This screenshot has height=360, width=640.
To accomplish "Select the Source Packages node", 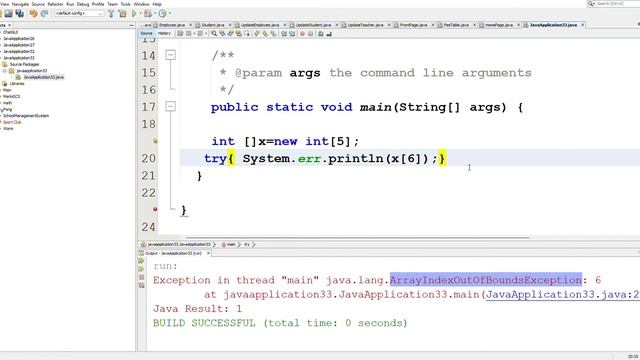I will point(24,64).
